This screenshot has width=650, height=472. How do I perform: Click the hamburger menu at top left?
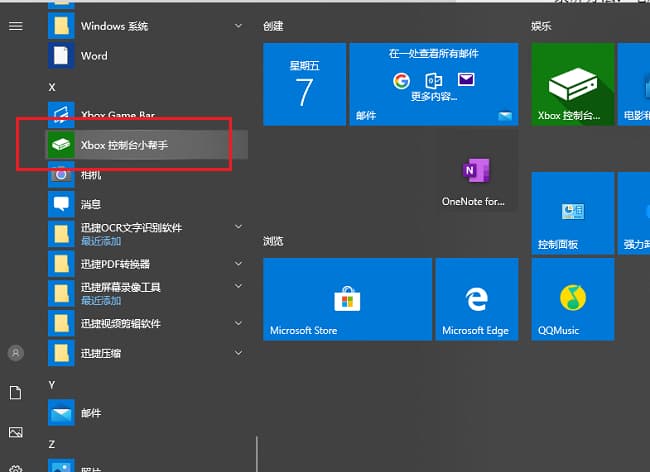(x=15, y=26)
